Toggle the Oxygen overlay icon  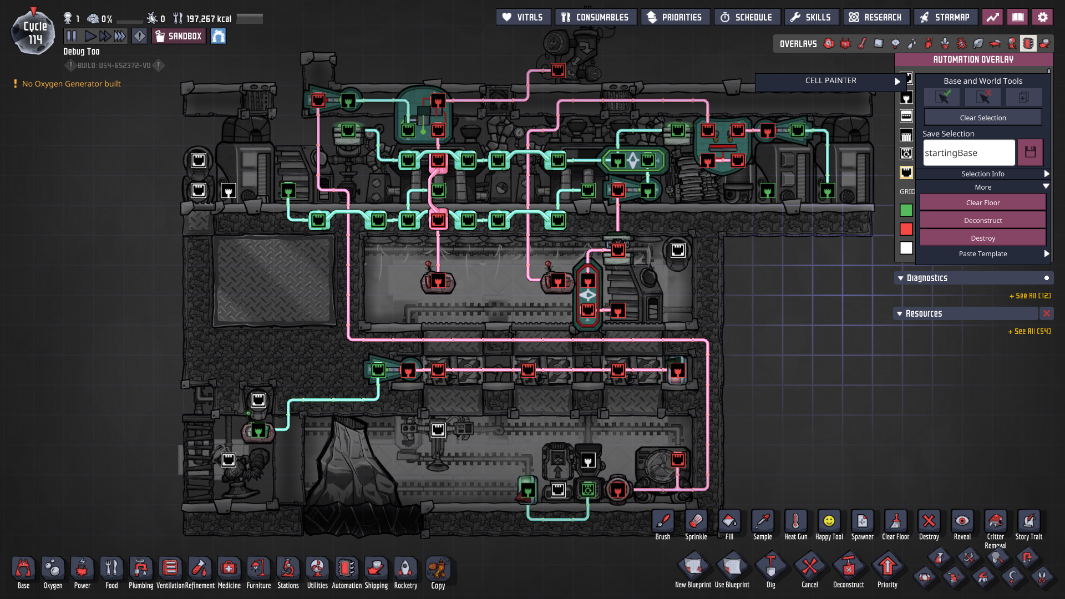pos(829,43)
